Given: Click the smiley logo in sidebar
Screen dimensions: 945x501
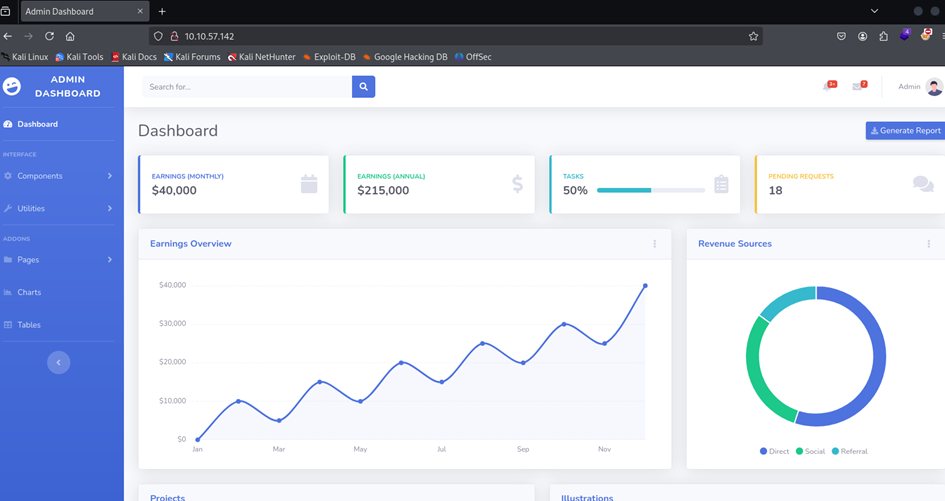Looking at the screenshot, I should tap(12, 87).
